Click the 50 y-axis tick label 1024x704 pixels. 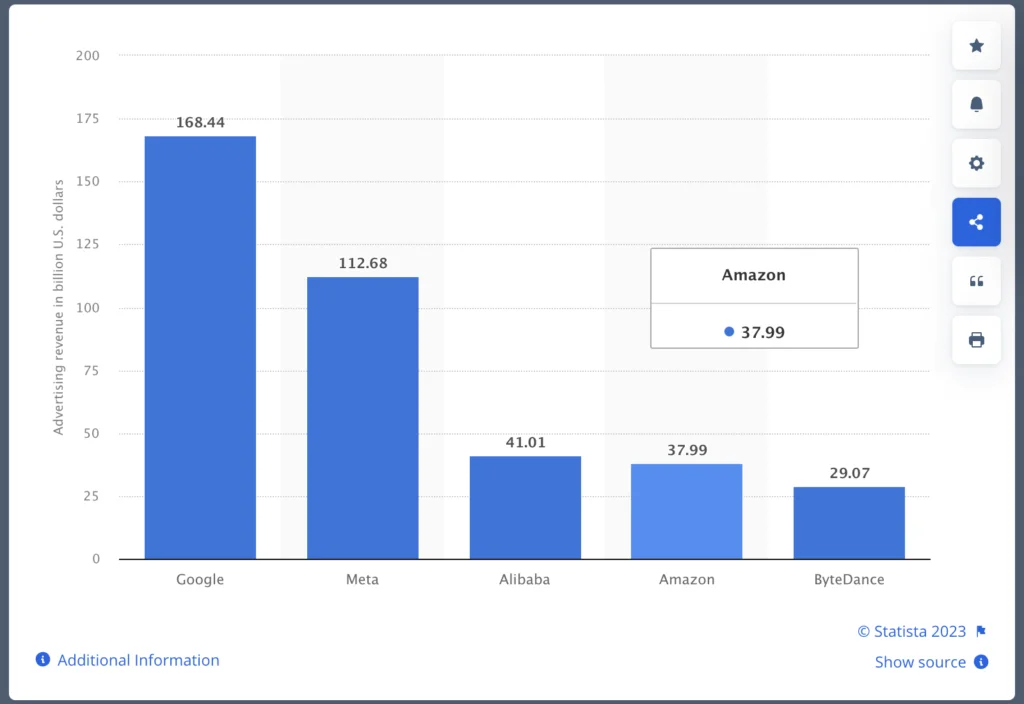click(x=91, y=433)
